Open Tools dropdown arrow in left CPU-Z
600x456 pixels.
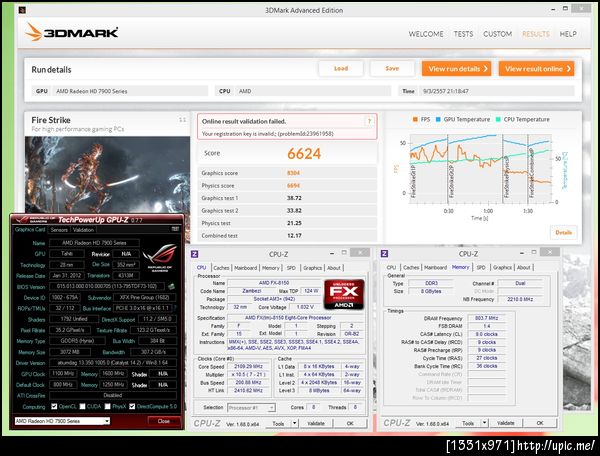(x=294, y=423)
